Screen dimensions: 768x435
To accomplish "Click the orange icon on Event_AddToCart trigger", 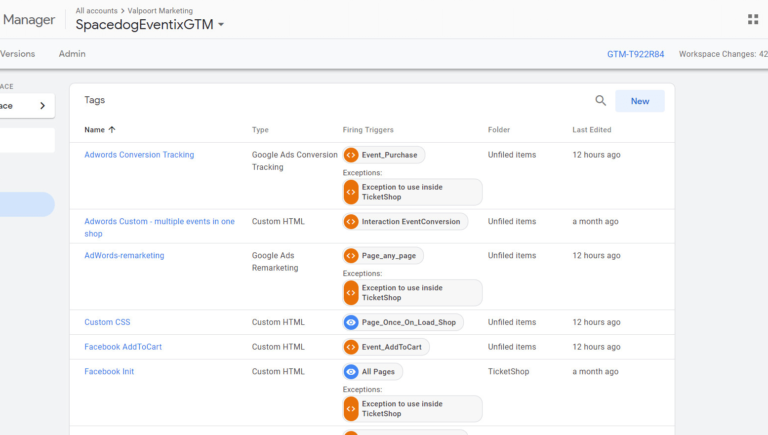I will [x=351, y=347].
